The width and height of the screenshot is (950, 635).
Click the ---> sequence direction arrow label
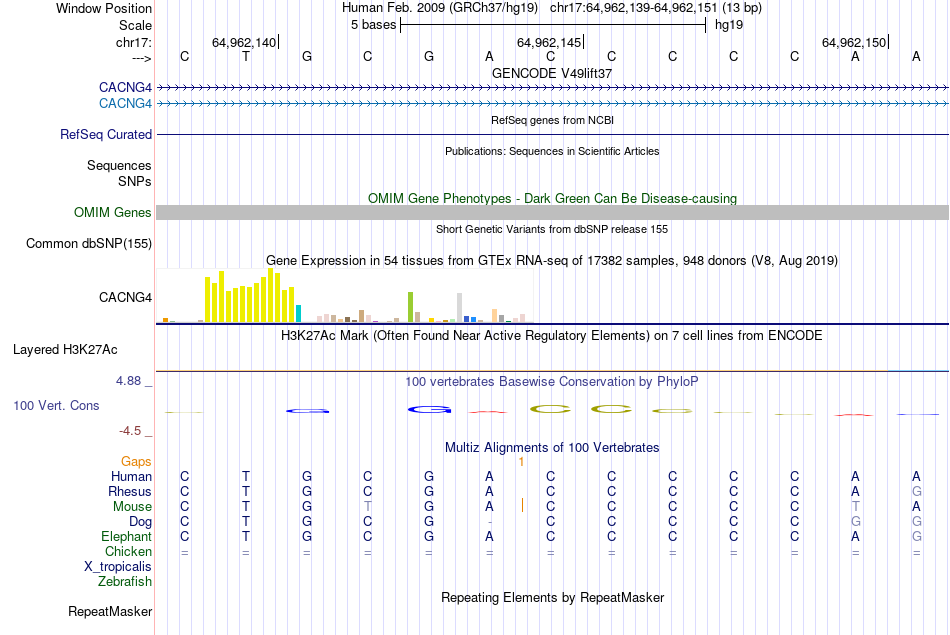tap(141, 58)
